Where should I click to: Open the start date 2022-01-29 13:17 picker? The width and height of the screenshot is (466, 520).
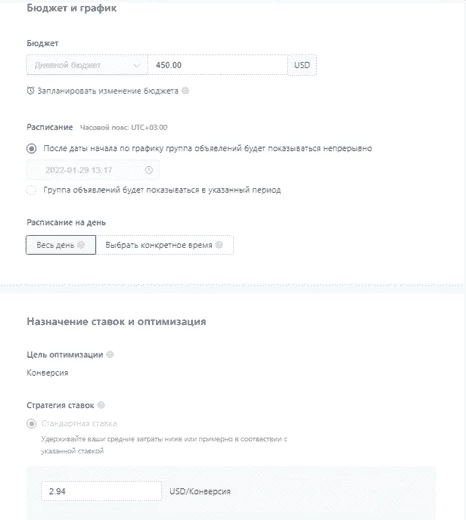click(x=93, y=170)
